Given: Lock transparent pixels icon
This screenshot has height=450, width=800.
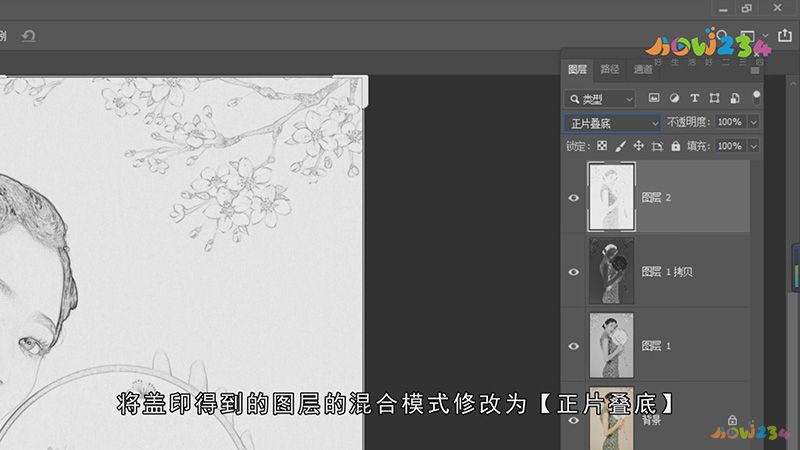Looking at the screenshot, I should 602,146.
